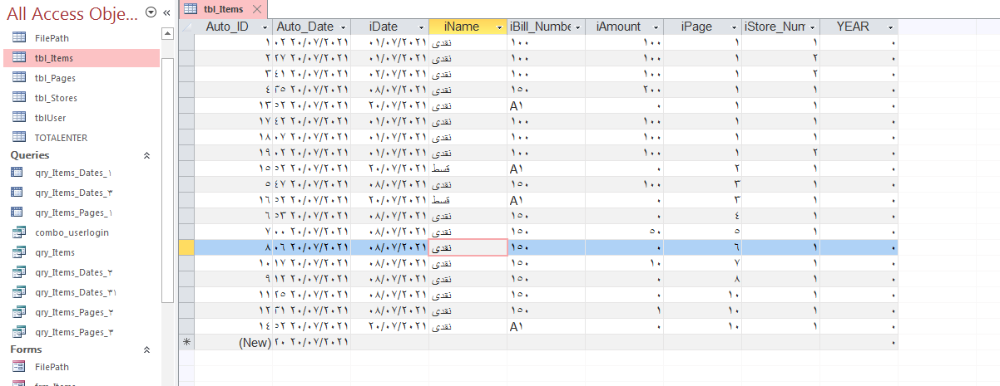The height and width of the screenshot is (386, 1000).
Task: Close the tbl_Items tab
Action: click(x=256, y=9)
